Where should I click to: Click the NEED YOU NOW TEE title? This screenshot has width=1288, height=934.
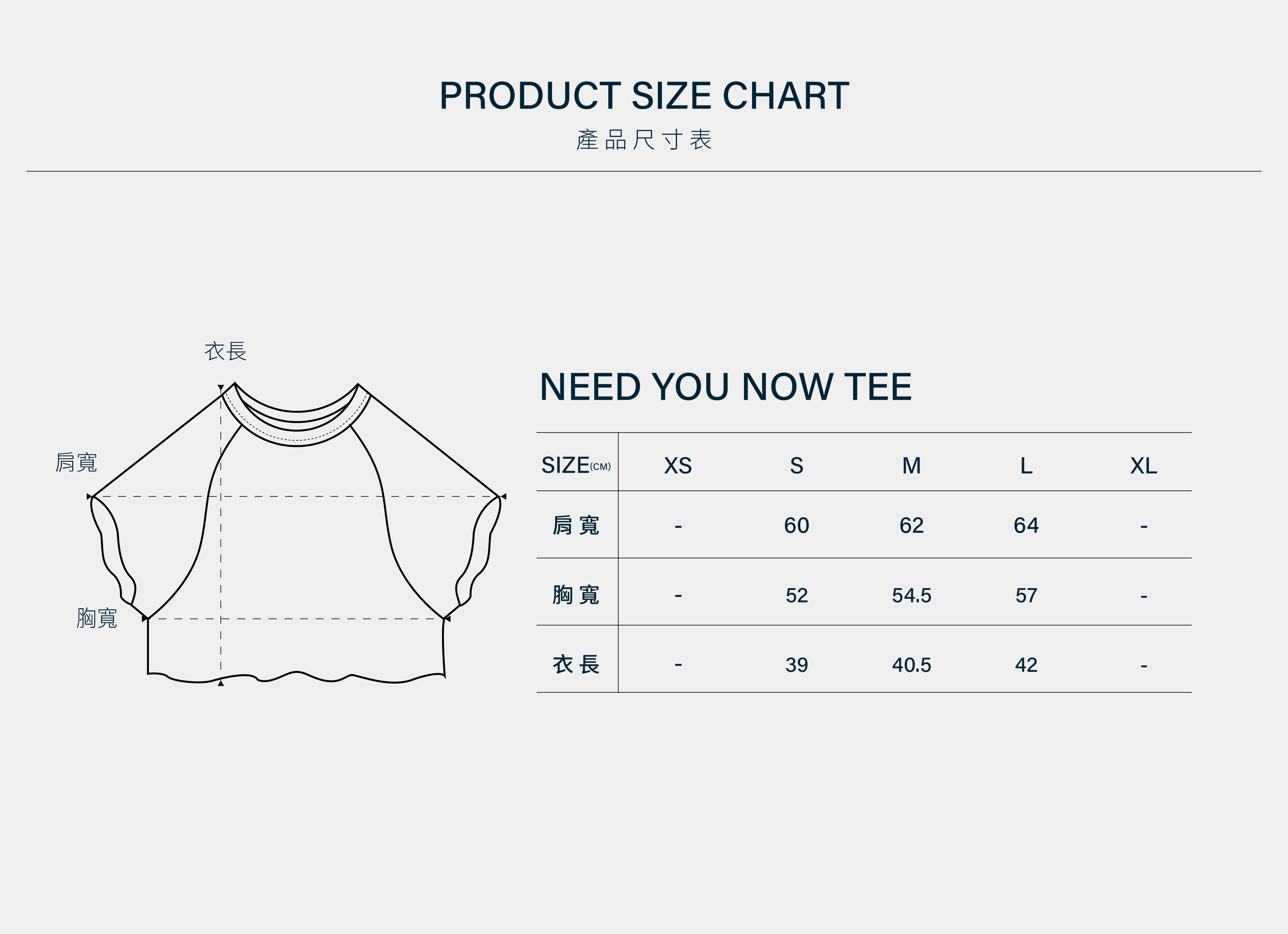(725, 387)
